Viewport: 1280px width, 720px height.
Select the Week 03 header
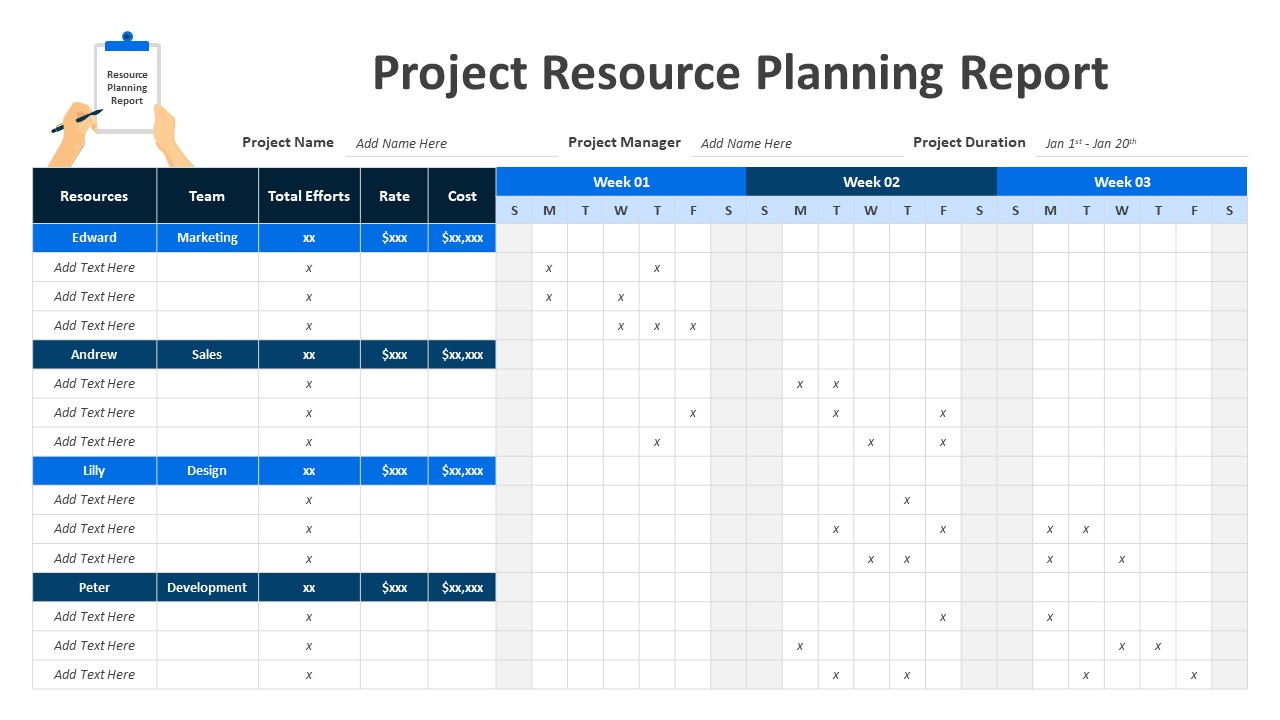(1122, 182)
